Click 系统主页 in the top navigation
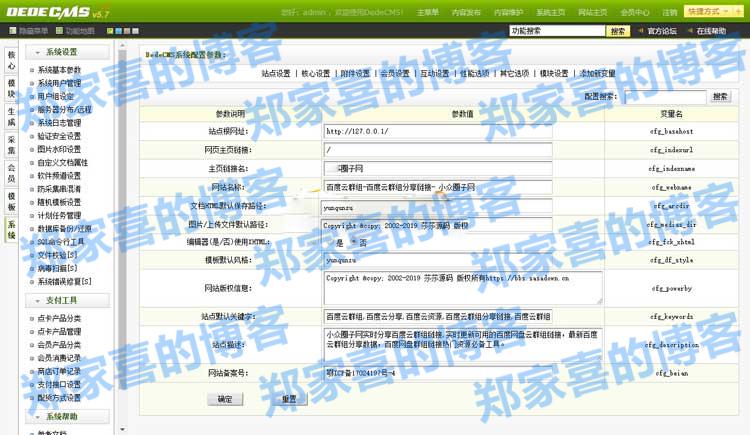 [x=550, y=12]
